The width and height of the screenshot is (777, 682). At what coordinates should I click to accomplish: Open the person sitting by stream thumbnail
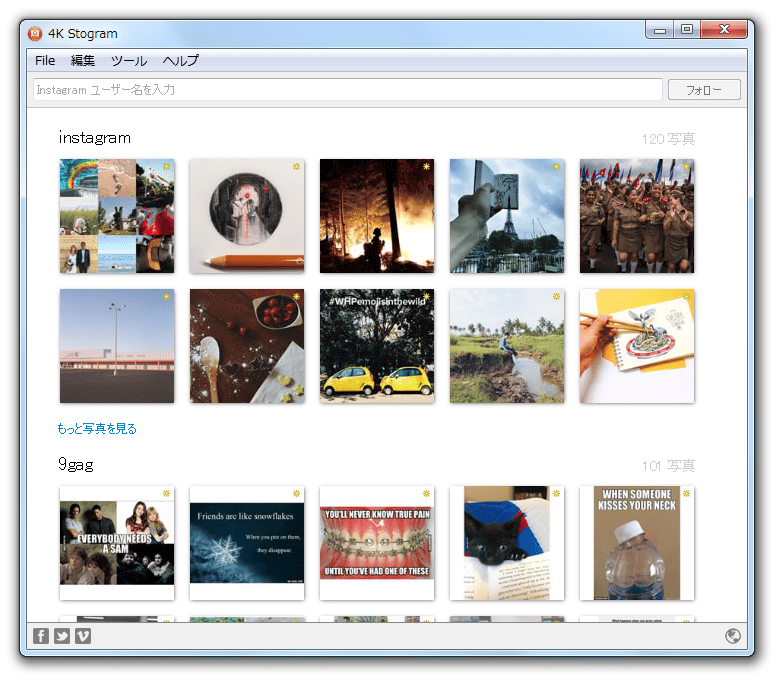(507, 346)
